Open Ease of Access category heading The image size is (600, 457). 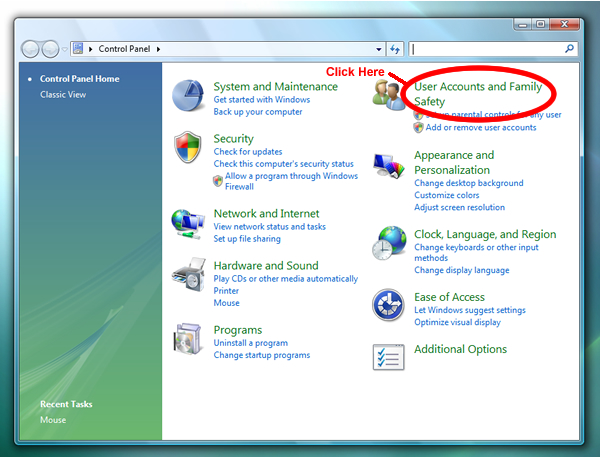(449, 297)
